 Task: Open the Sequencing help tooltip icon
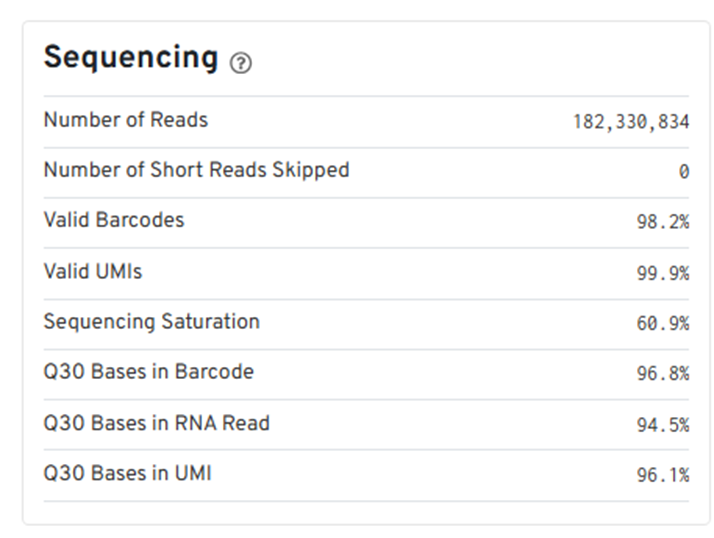241,63
